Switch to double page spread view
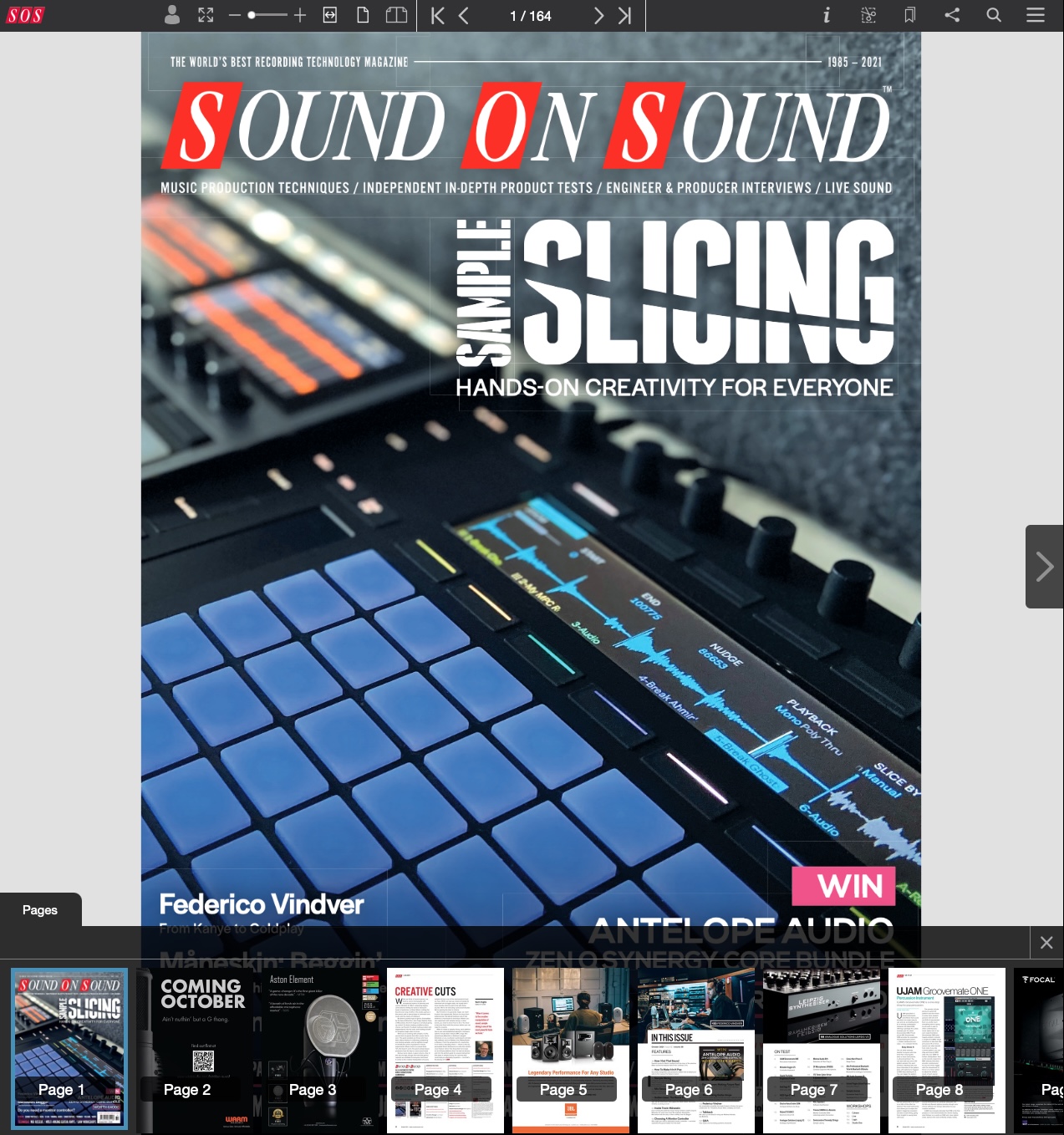1064x1135 pixels. click(x=396, y=15)
